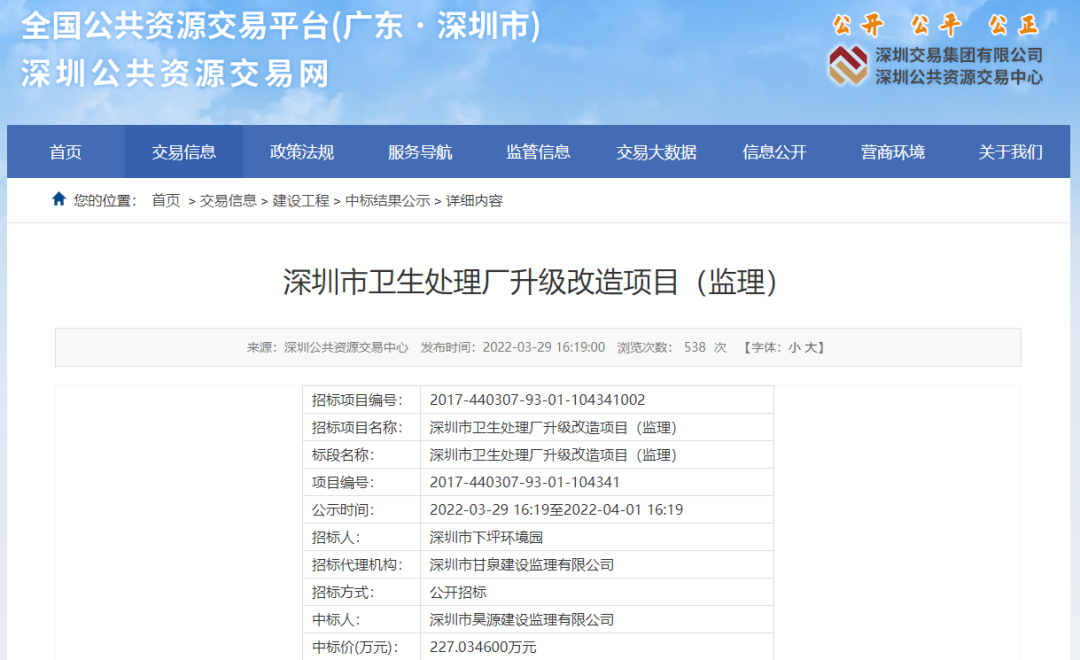Image resolution: width=1080 pixels, height=660 pixels.
Task: Click the home icon beside 您的位置
Action: pos(59,199)
